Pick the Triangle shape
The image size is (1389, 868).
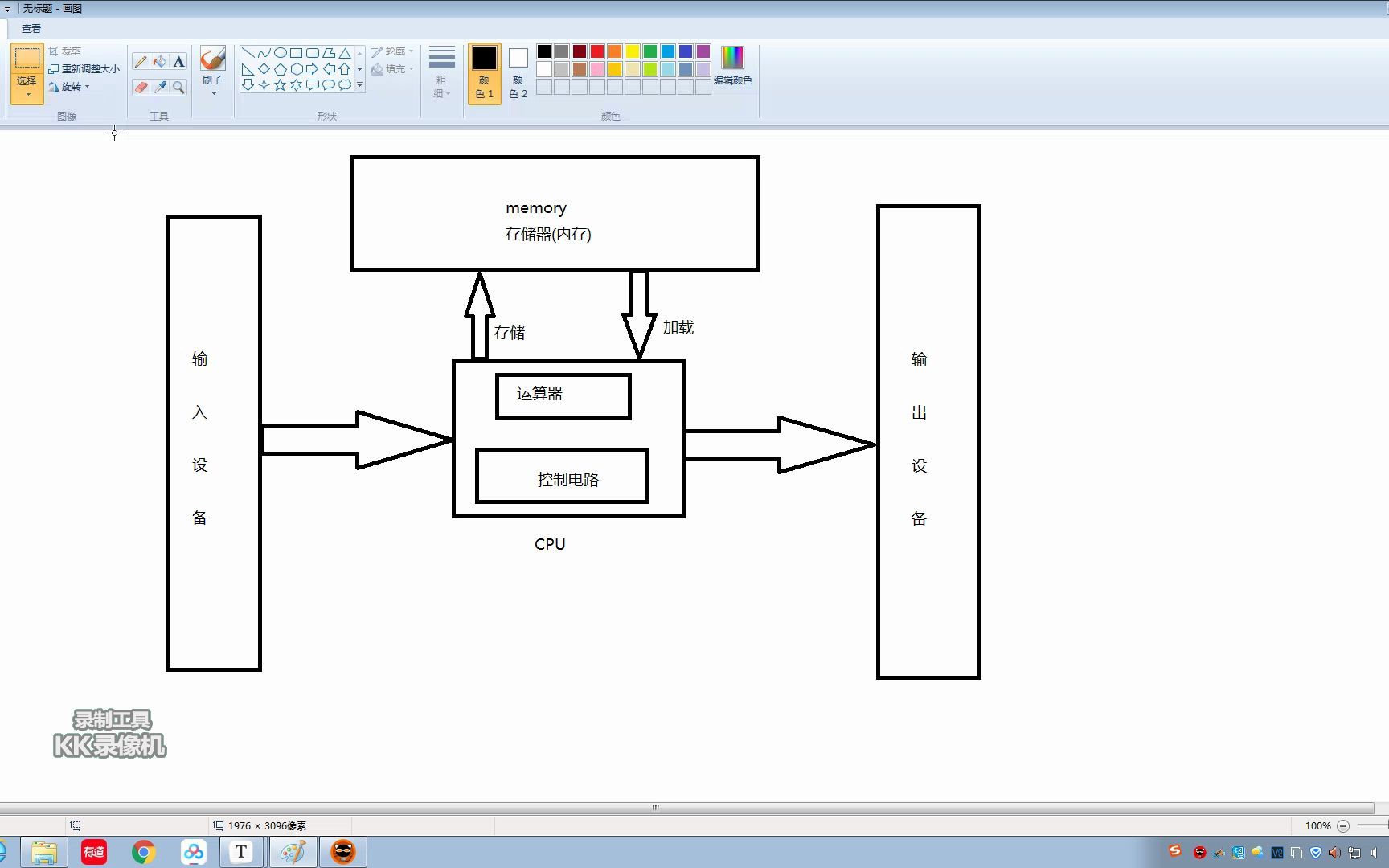click(344, 53)
